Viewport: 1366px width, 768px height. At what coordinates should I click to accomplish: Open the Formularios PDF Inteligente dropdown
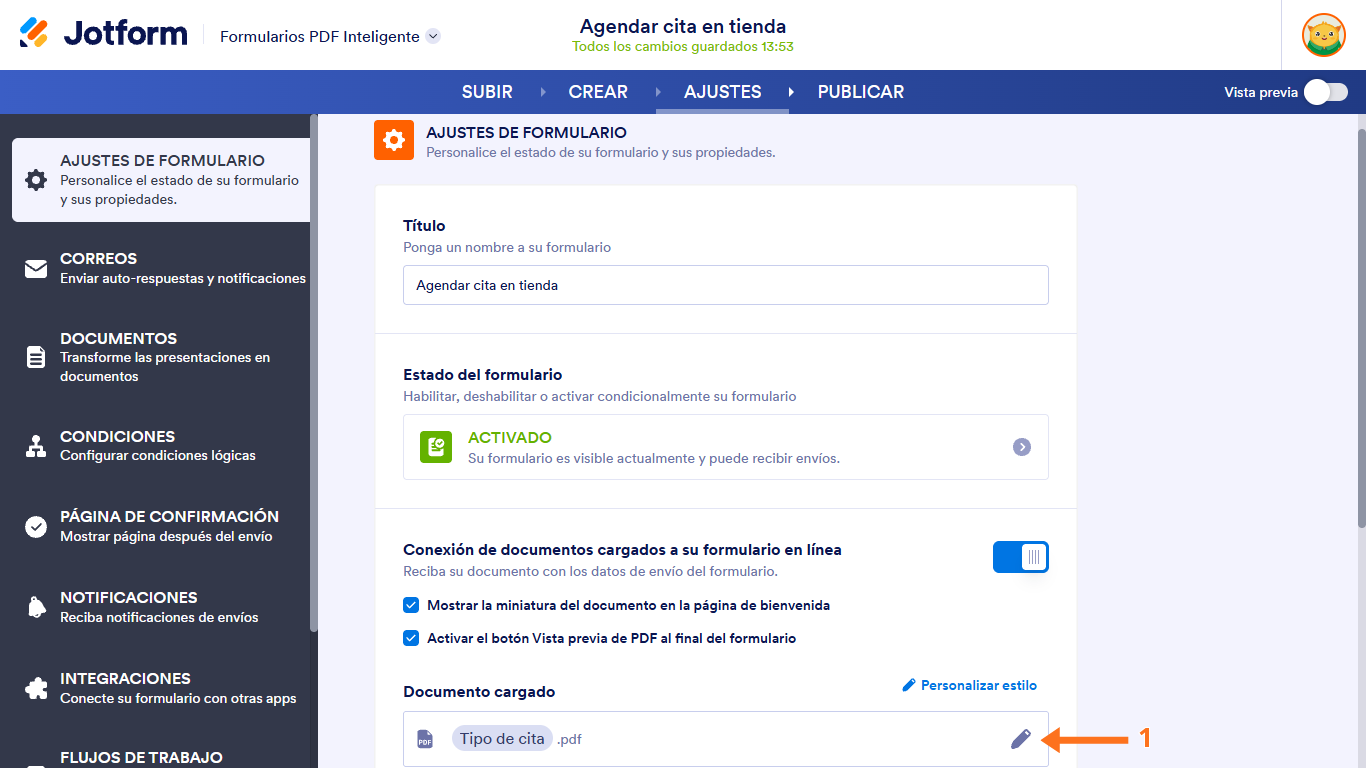432,35
